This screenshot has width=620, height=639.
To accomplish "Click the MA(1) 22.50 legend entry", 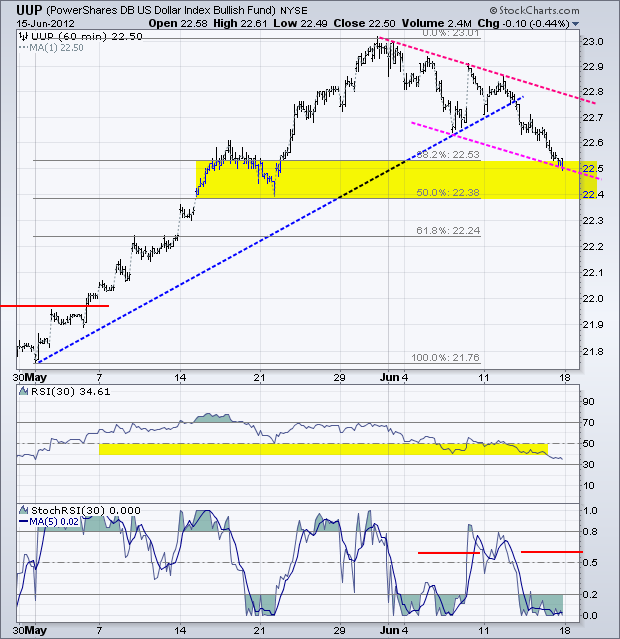I will 51,48.
